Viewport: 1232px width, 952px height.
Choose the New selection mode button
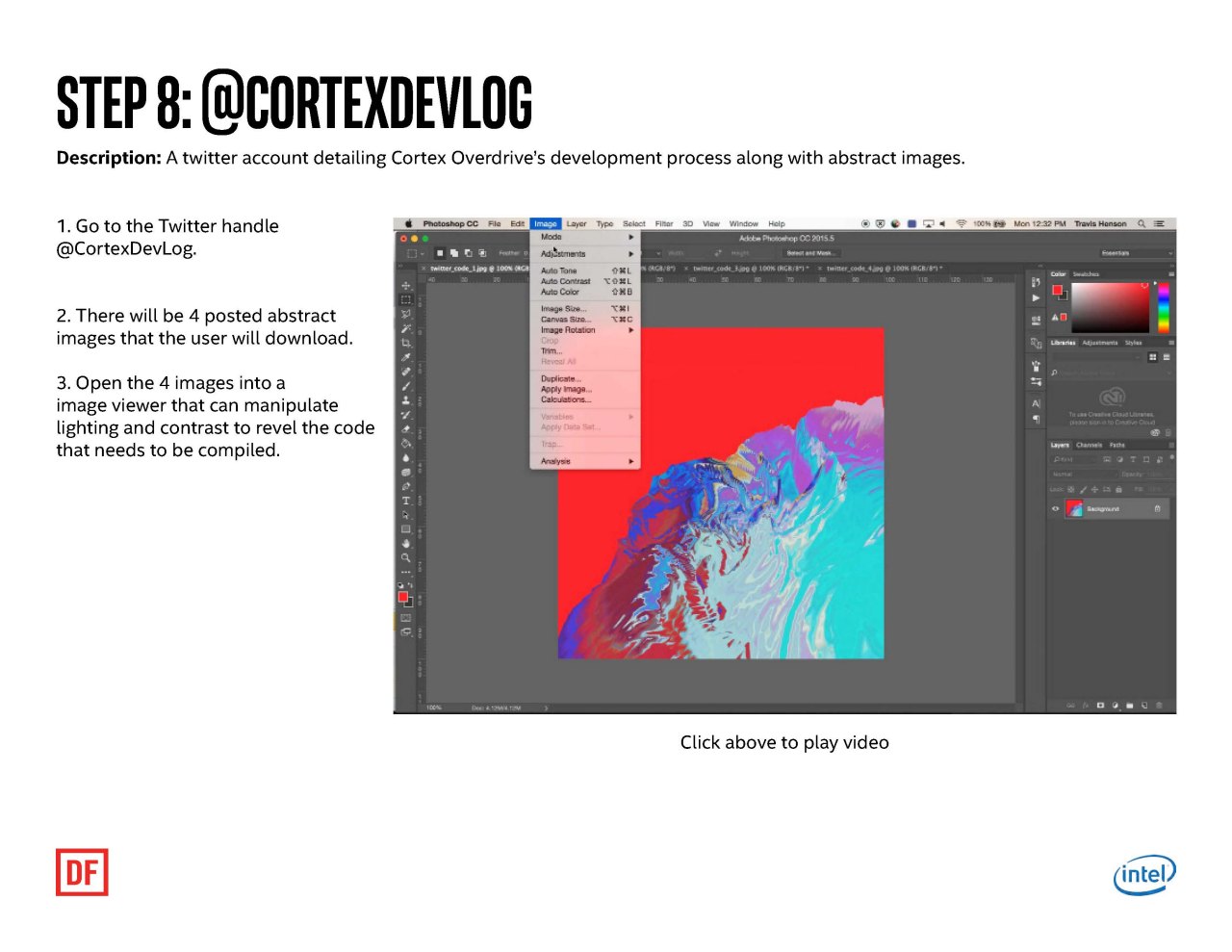[x=440, y=253]
